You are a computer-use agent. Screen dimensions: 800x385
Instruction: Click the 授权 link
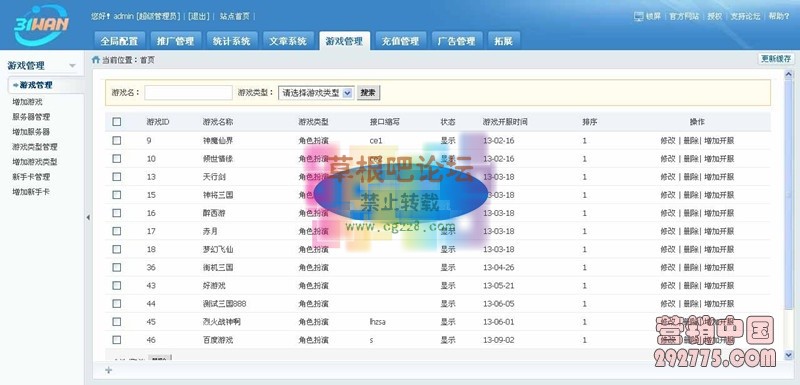pyautogui.click(x=715, y=16)
